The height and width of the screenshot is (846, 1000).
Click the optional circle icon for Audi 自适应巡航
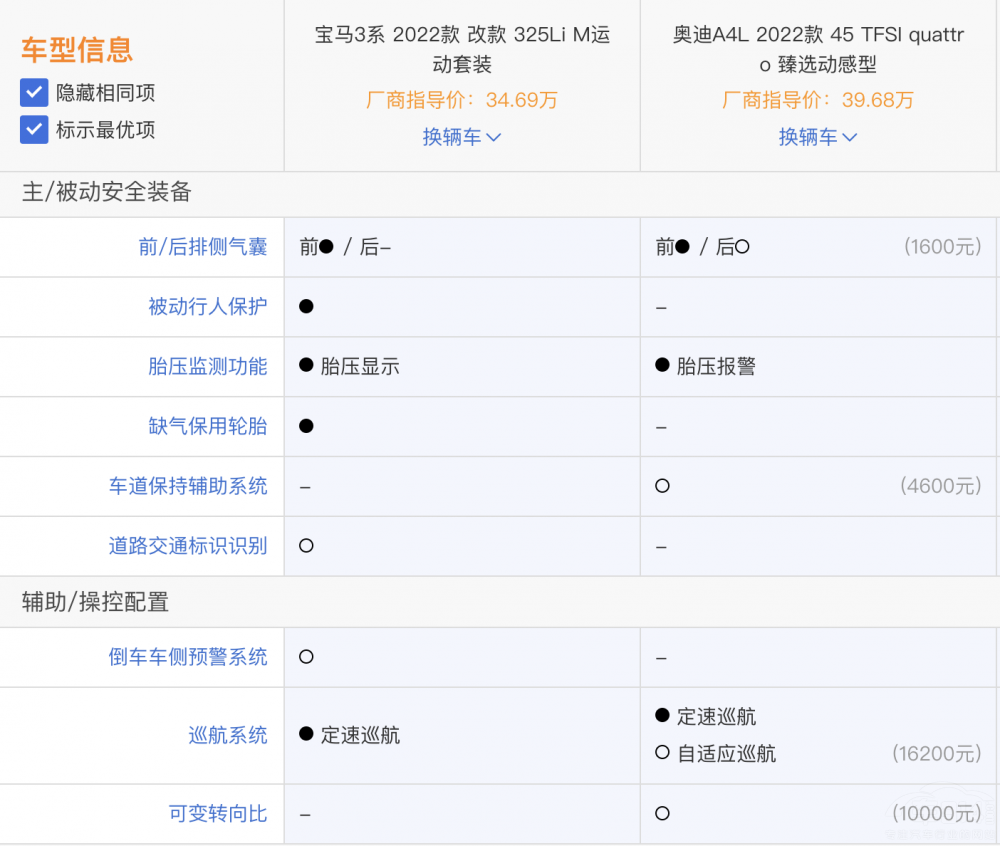click(x=662, y=753)
